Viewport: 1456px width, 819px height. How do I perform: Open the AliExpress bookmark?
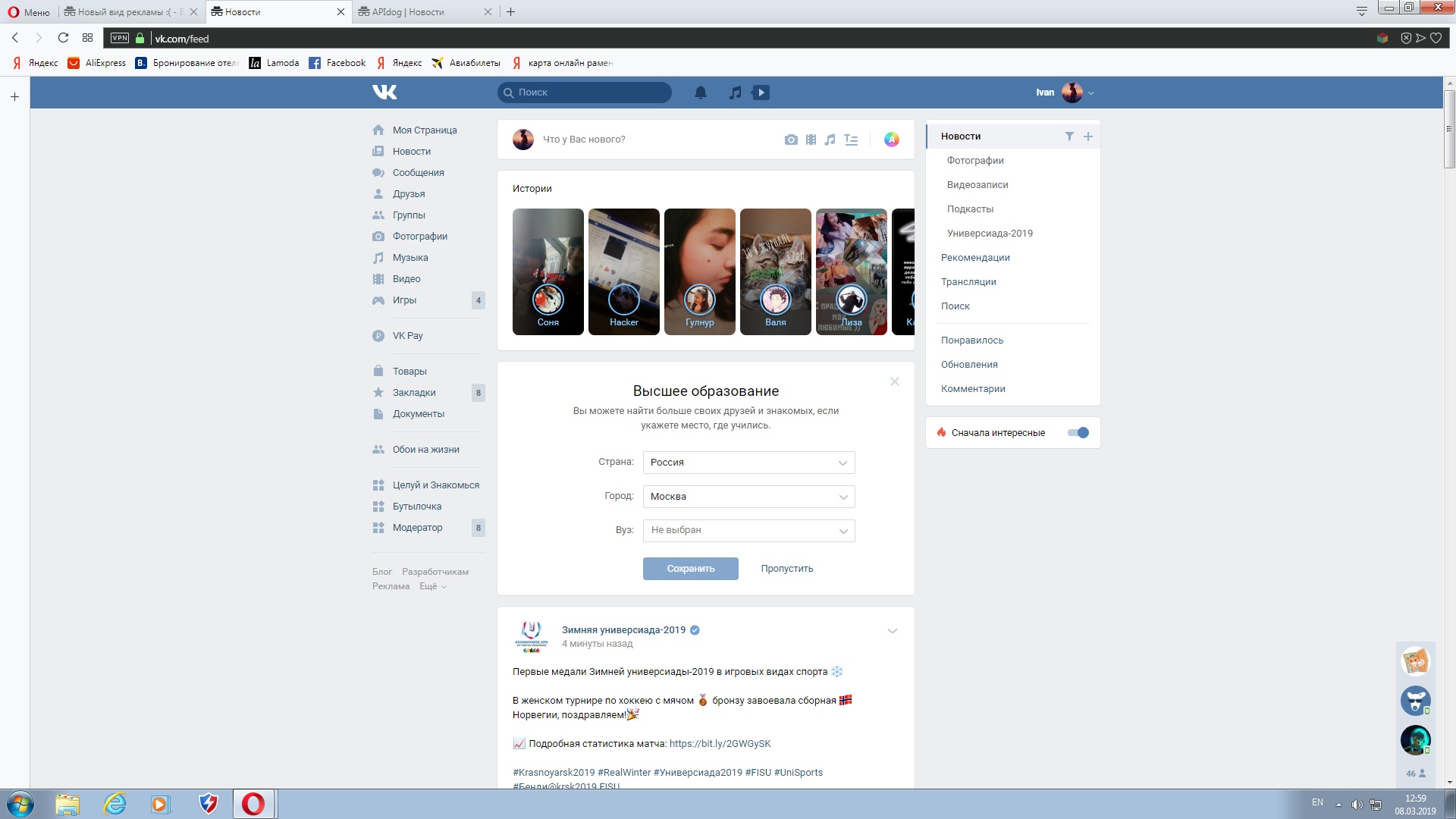97,63
